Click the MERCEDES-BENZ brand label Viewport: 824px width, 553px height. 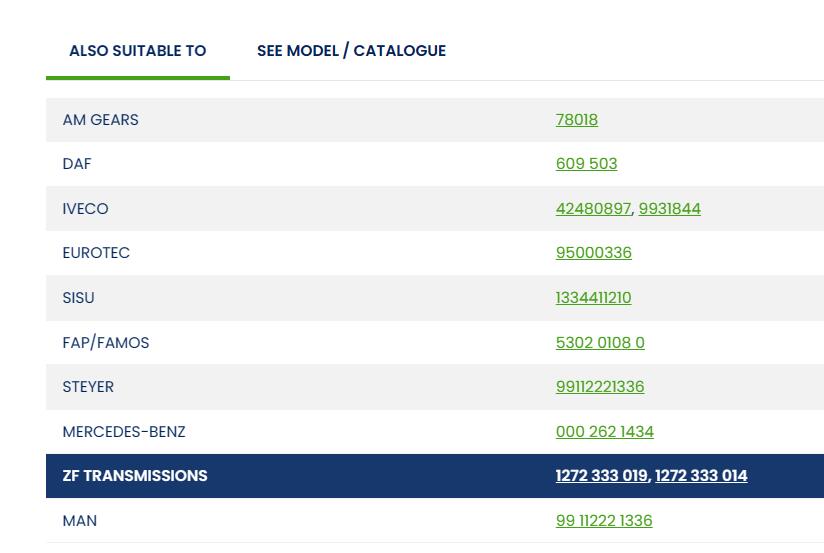124,432
